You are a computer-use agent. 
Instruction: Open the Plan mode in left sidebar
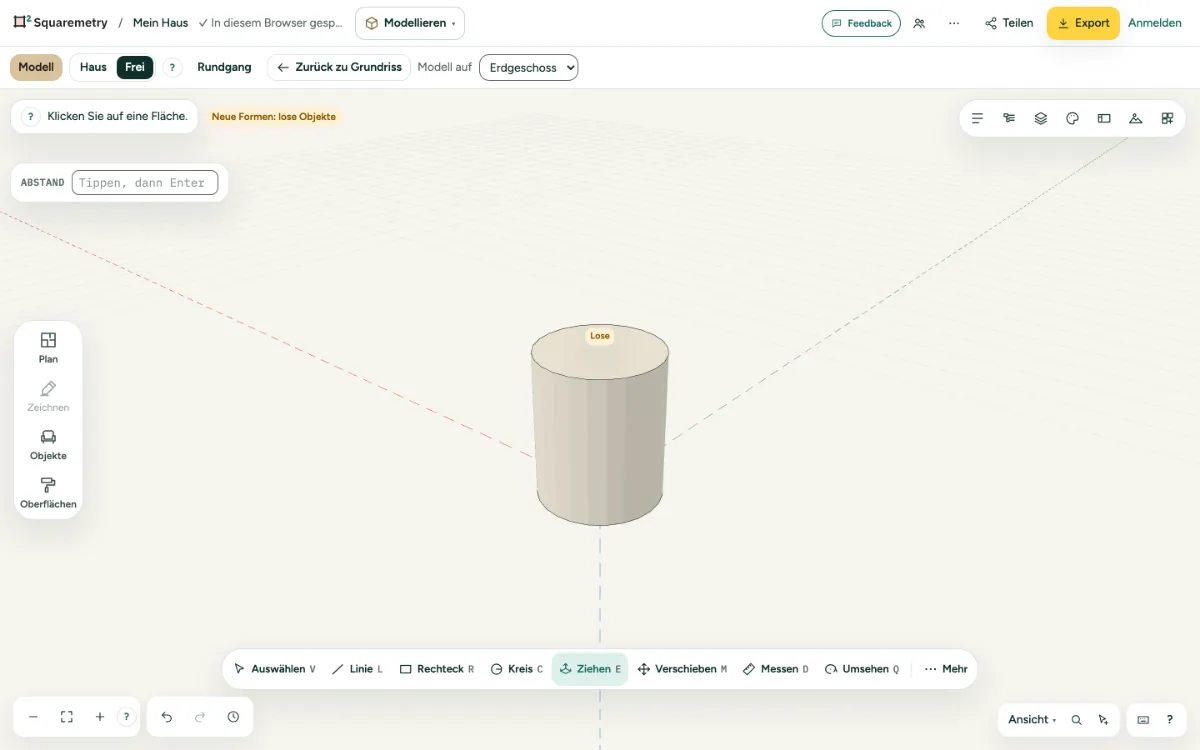point(48,347)
